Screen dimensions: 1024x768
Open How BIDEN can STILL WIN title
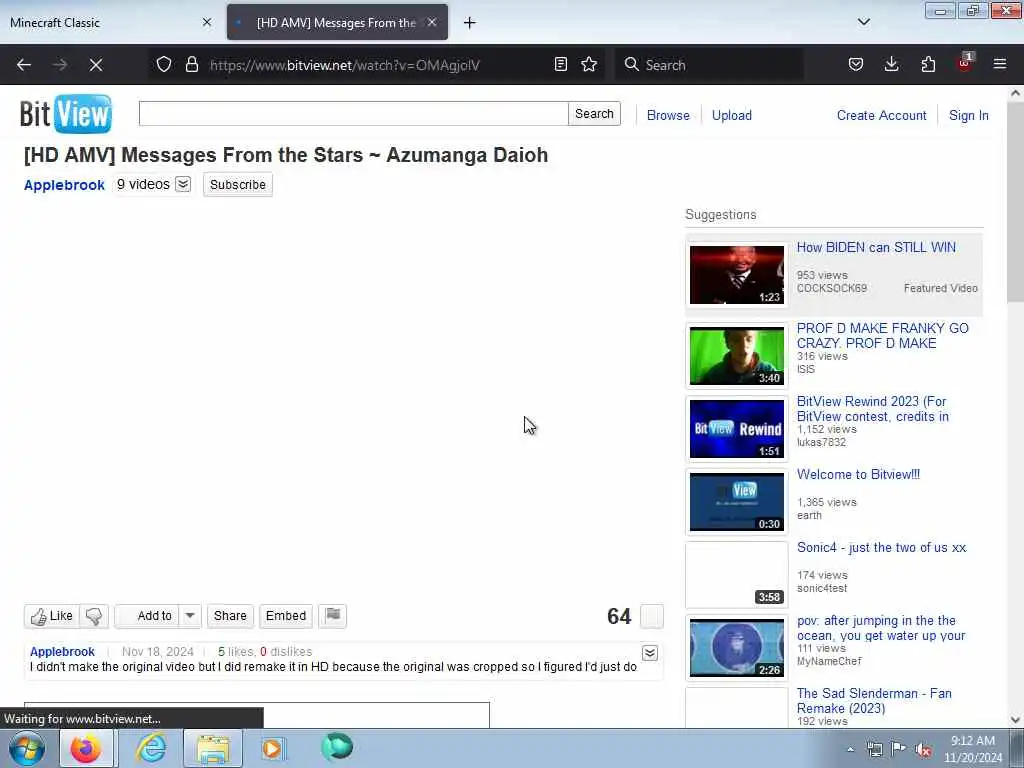(876, 248)
